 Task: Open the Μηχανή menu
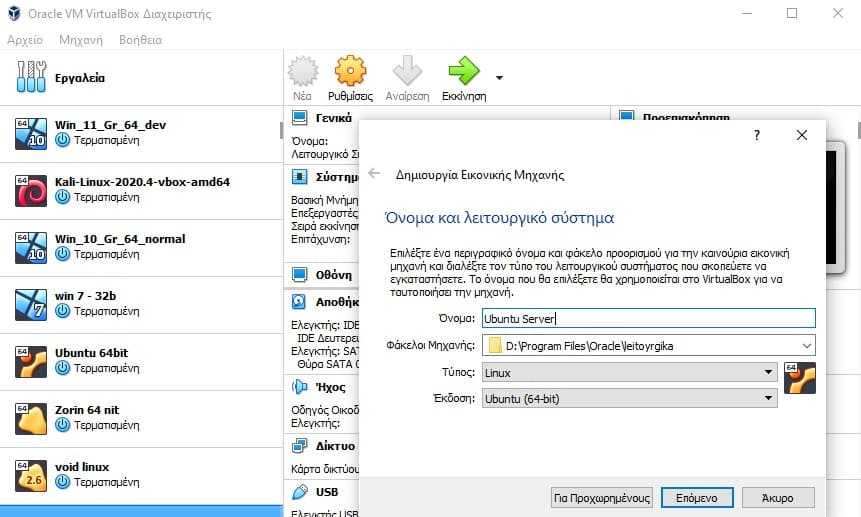pyautogui.click(x=81, y=40)
